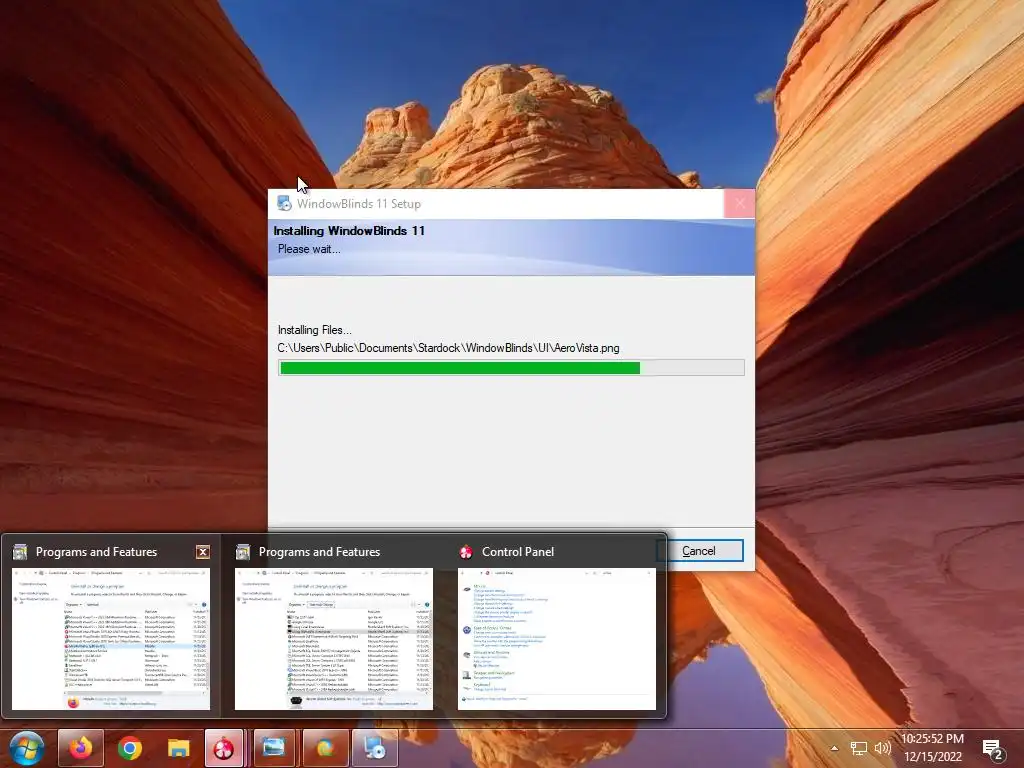The height and width of the screenshot is (768, 1024).
Task: Click the Control Panel preview title
Action: [518, 552]
